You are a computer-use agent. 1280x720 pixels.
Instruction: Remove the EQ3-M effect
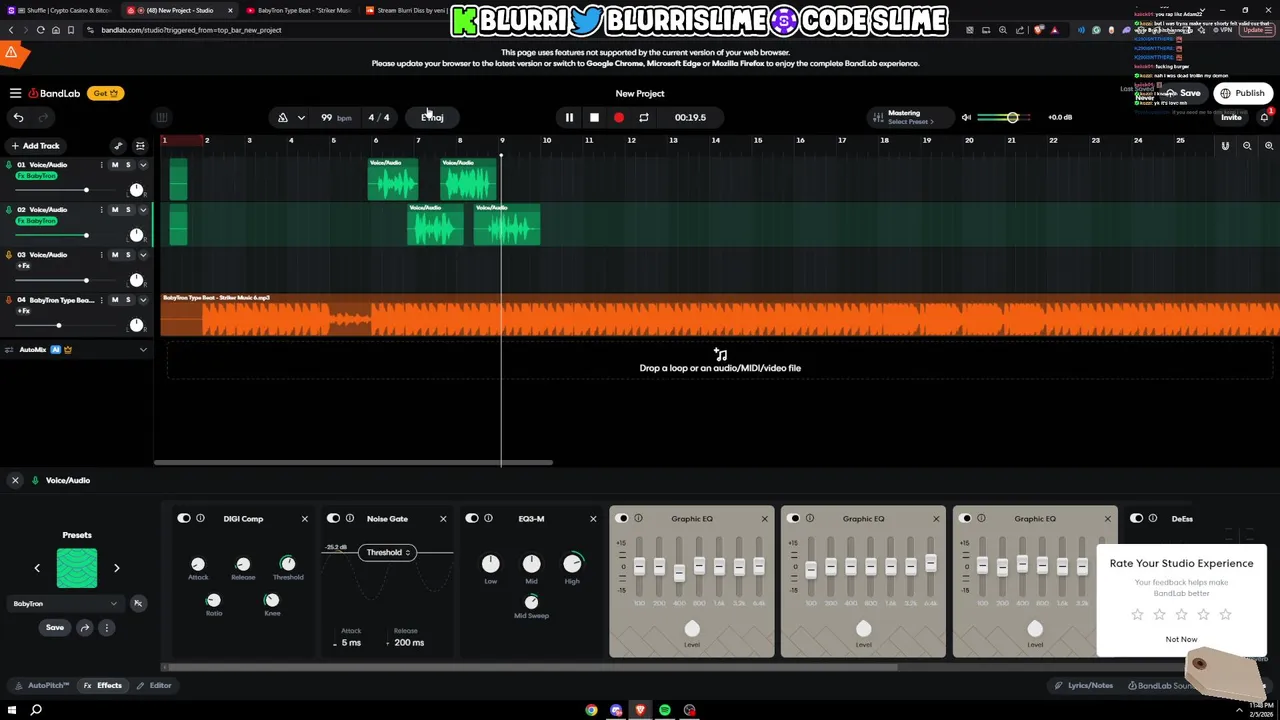click(x=593, y=519)
